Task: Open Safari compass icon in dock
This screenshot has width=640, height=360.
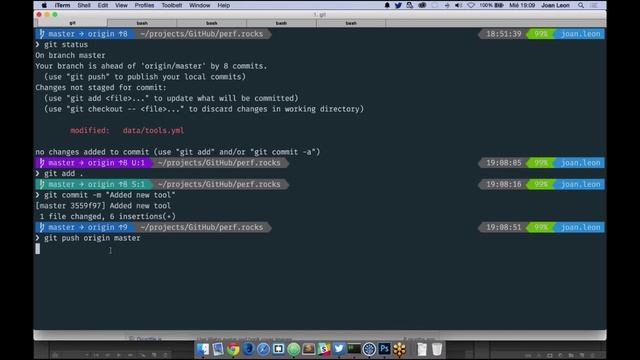Action: [263, 349]
